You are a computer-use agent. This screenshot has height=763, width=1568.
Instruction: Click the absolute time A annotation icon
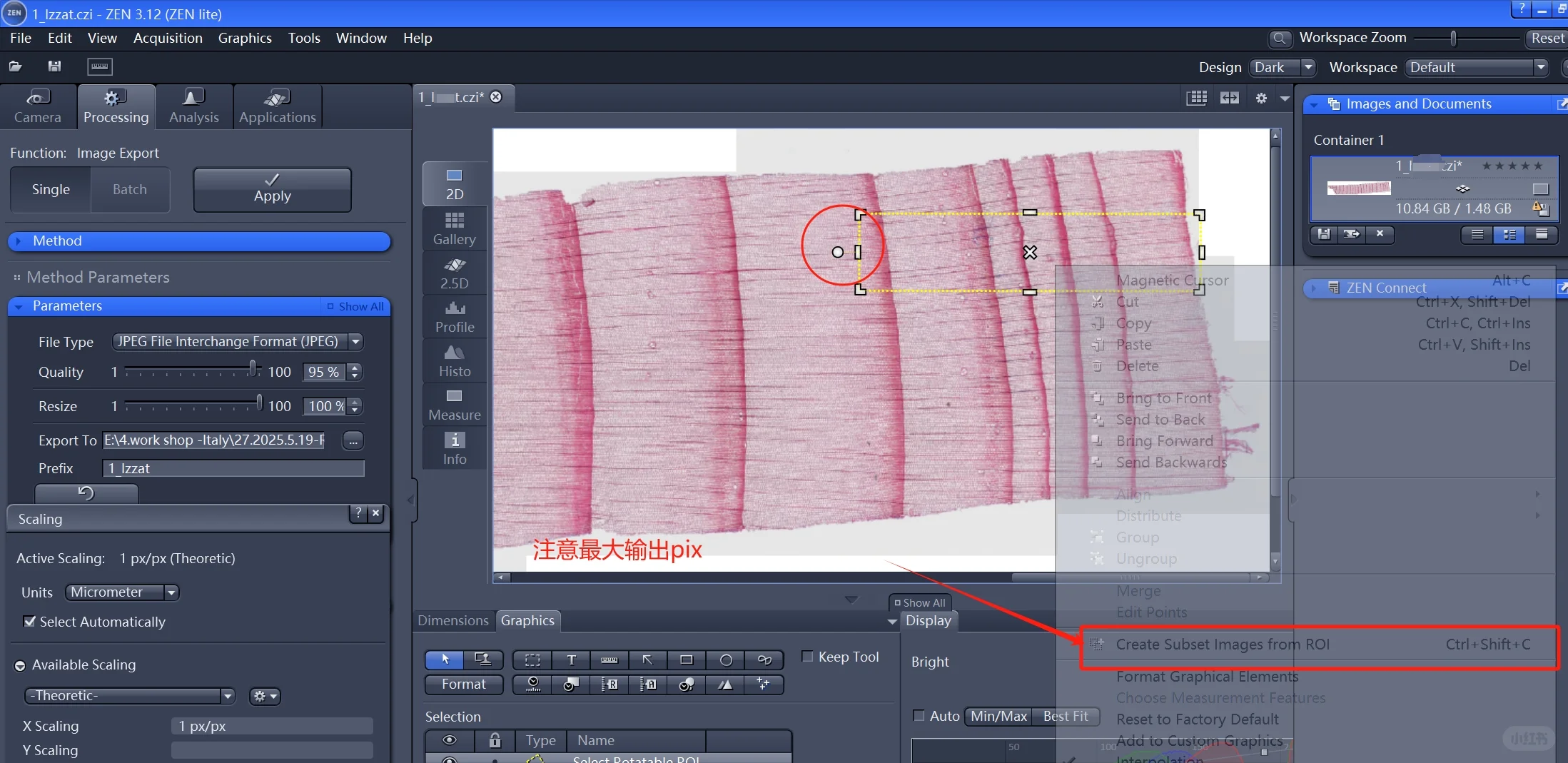coord(648,684)
